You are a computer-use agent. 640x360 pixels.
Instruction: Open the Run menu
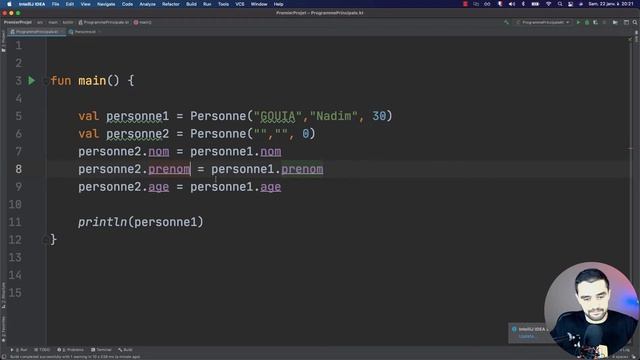click(x=207, y=4)
